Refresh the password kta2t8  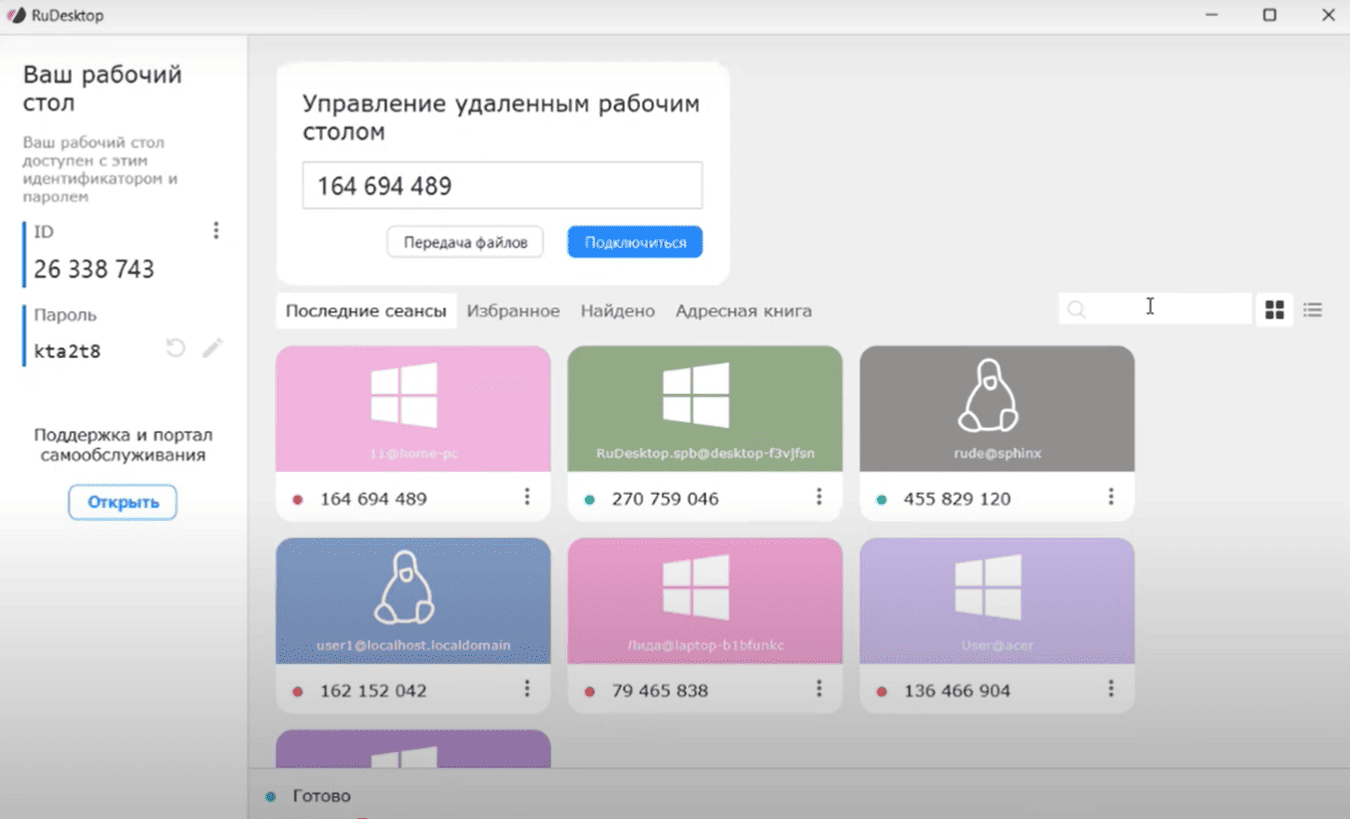(x=176, y=348)
